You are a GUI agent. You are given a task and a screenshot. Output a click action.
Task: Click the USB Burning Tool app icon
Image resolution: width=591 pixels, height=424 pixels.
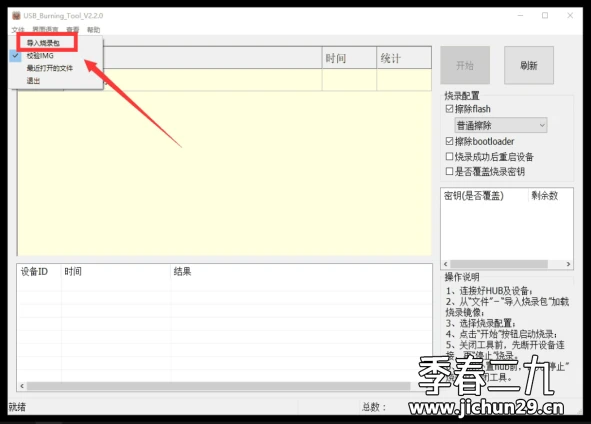click(x=16, y=15)
